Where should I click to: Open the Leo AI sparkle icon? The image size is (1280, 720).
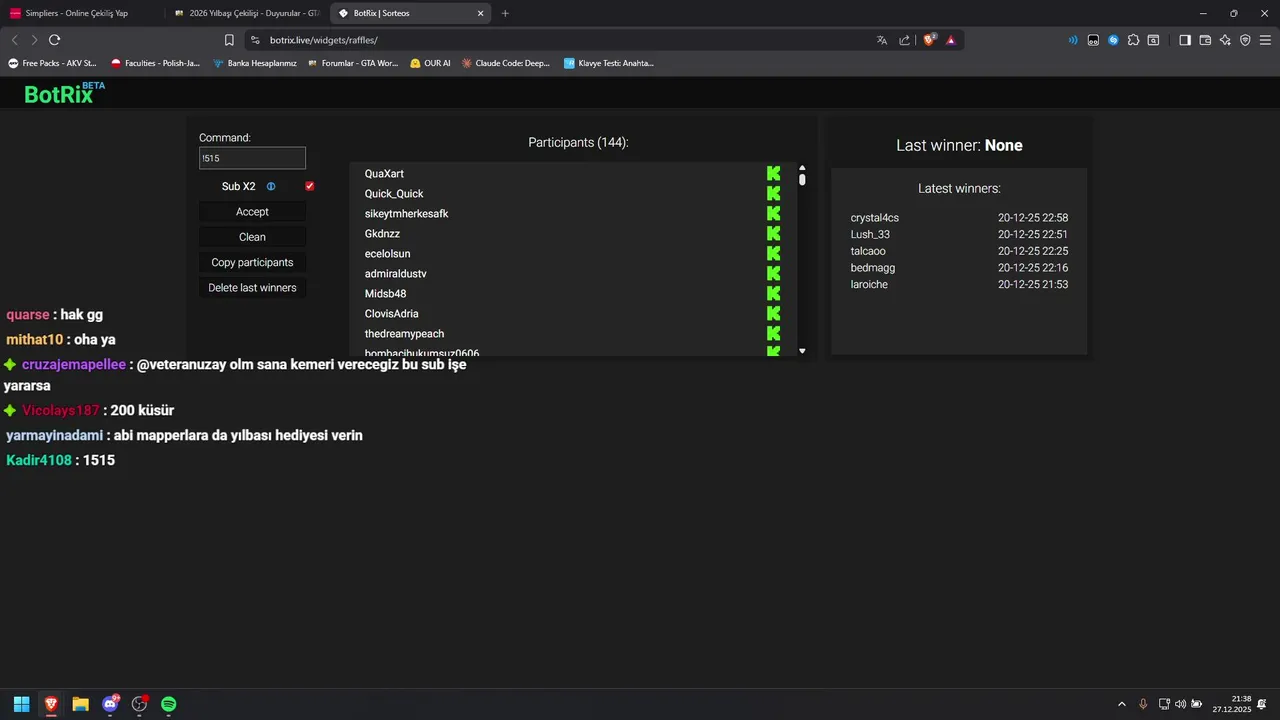pos(1225,40)
